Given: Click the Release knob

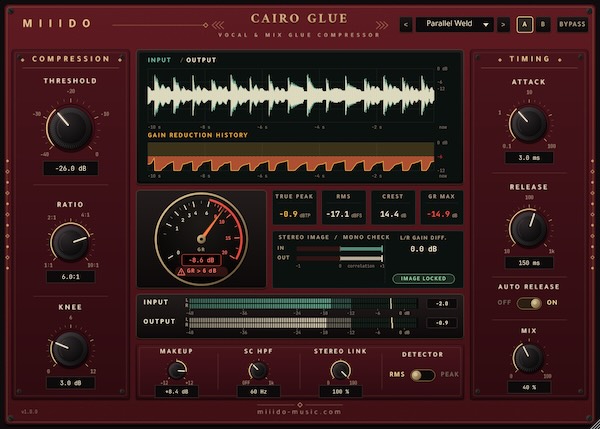Looking at the screenshot, I should pyautogui.click(x=528, y=228).
